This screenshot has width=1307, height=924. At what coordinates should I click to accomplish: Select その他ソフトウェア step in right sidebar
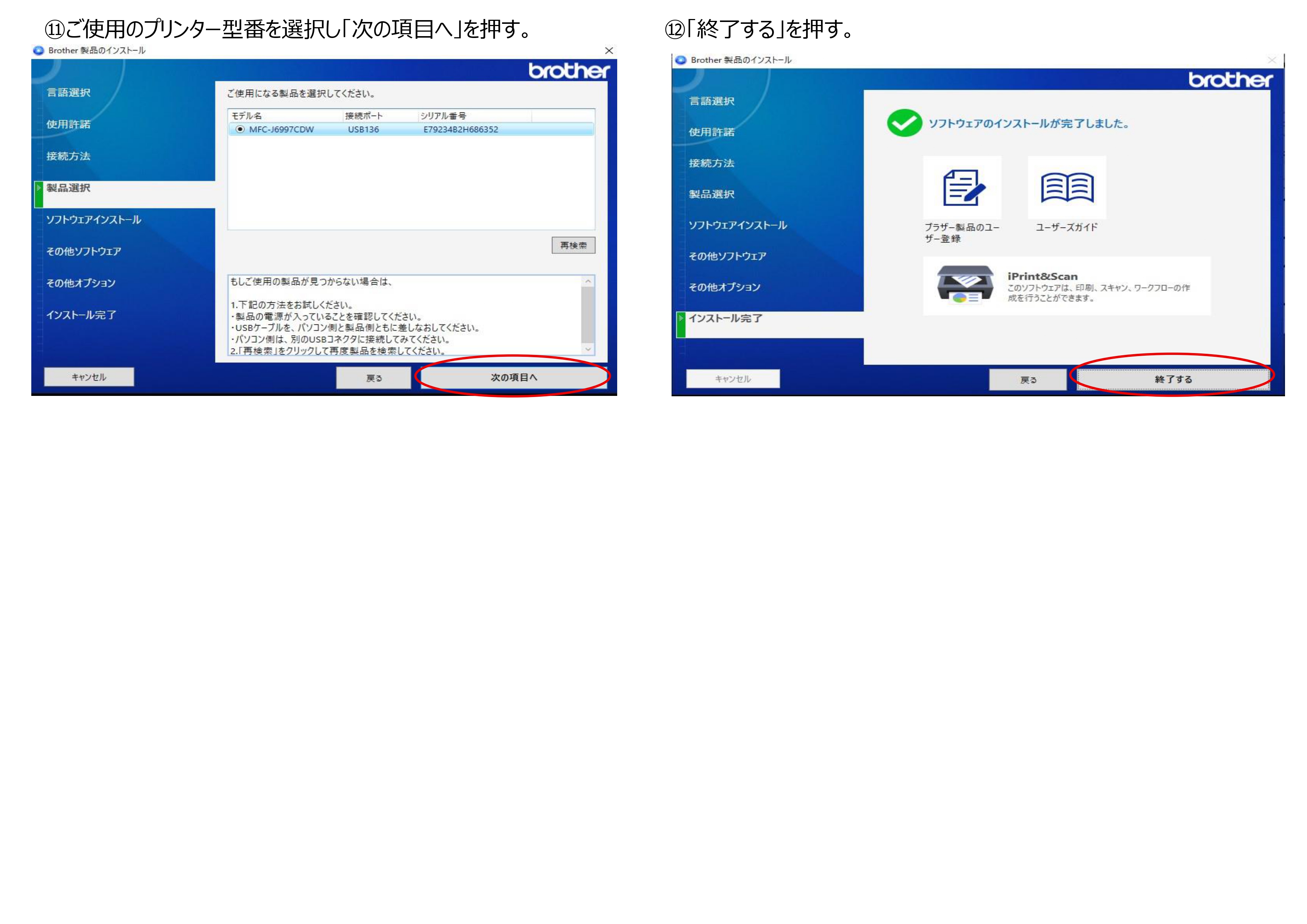tap(727, 256)
